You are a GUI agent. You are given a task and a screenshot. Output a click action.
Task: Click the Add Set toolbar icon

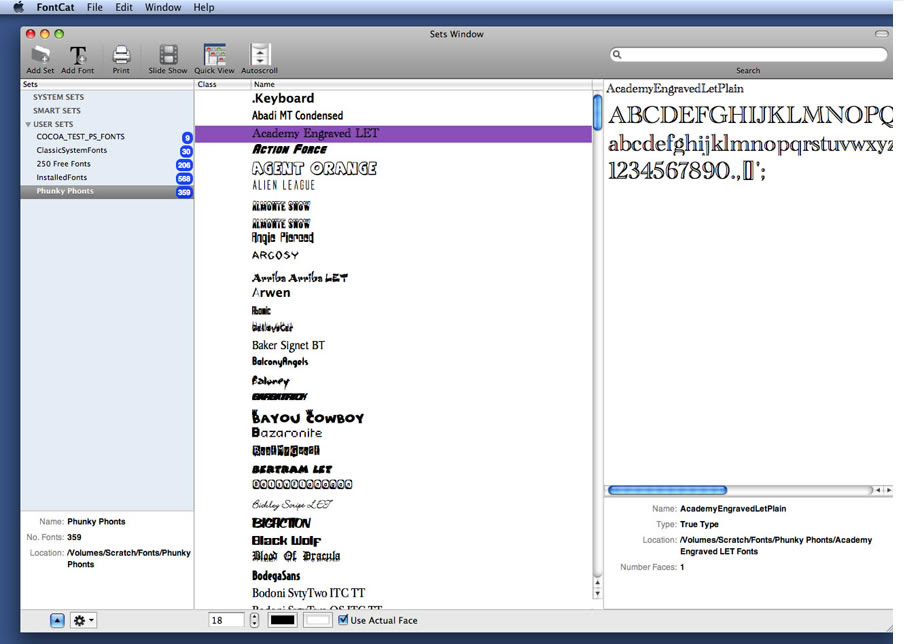(41, 56)
